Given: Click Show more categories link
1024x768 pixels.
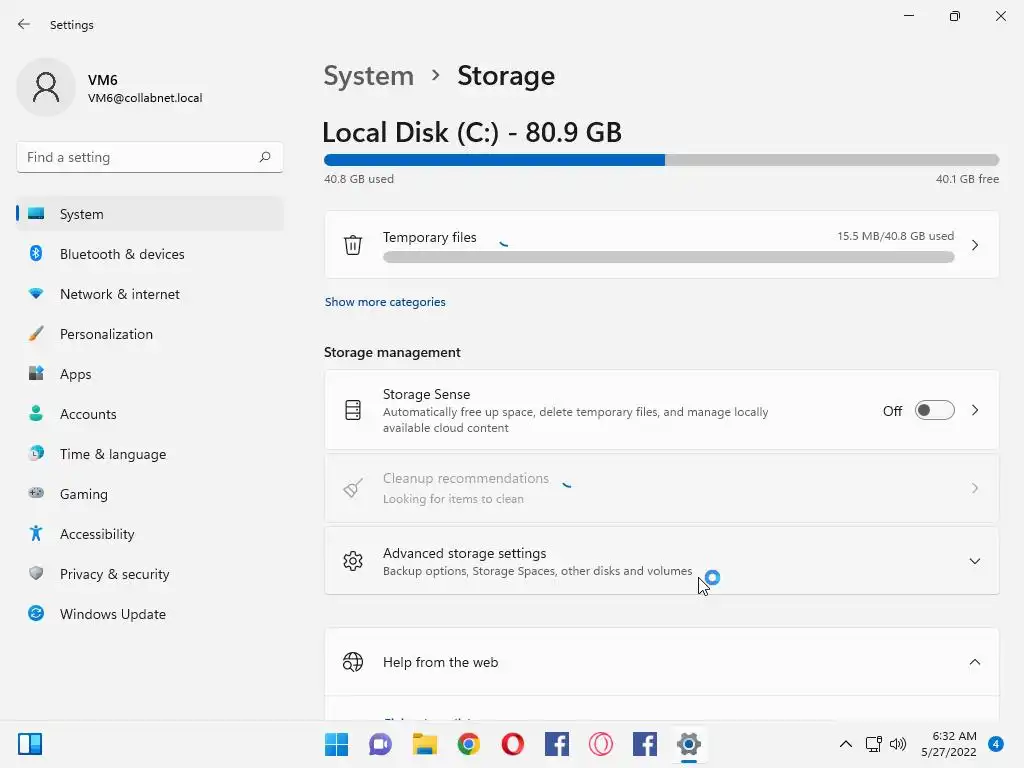Looking at the screenshot, I should 385,302.
